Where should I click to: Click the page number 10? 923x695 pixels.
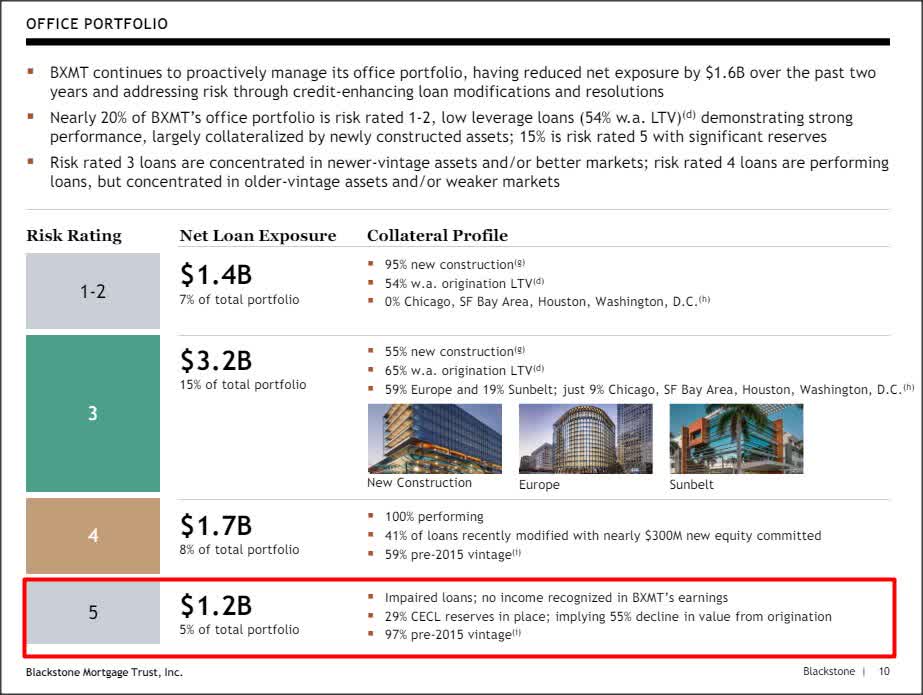884,671
